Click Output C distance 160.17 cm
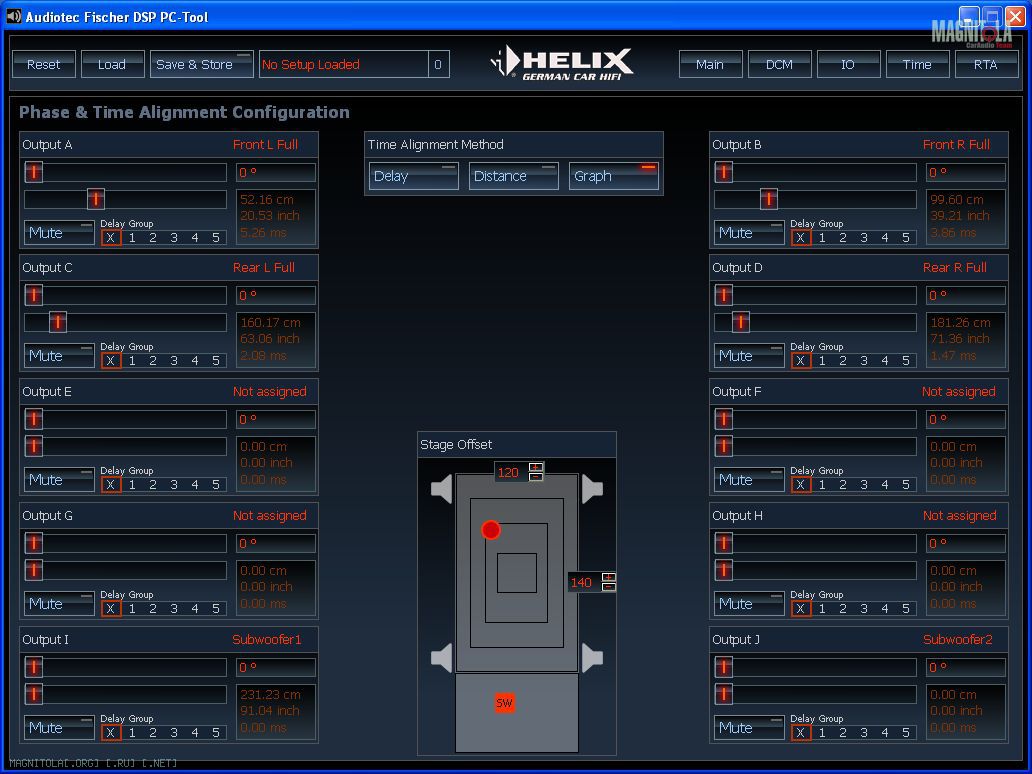The image size is (1032, 774). point(271,322)
